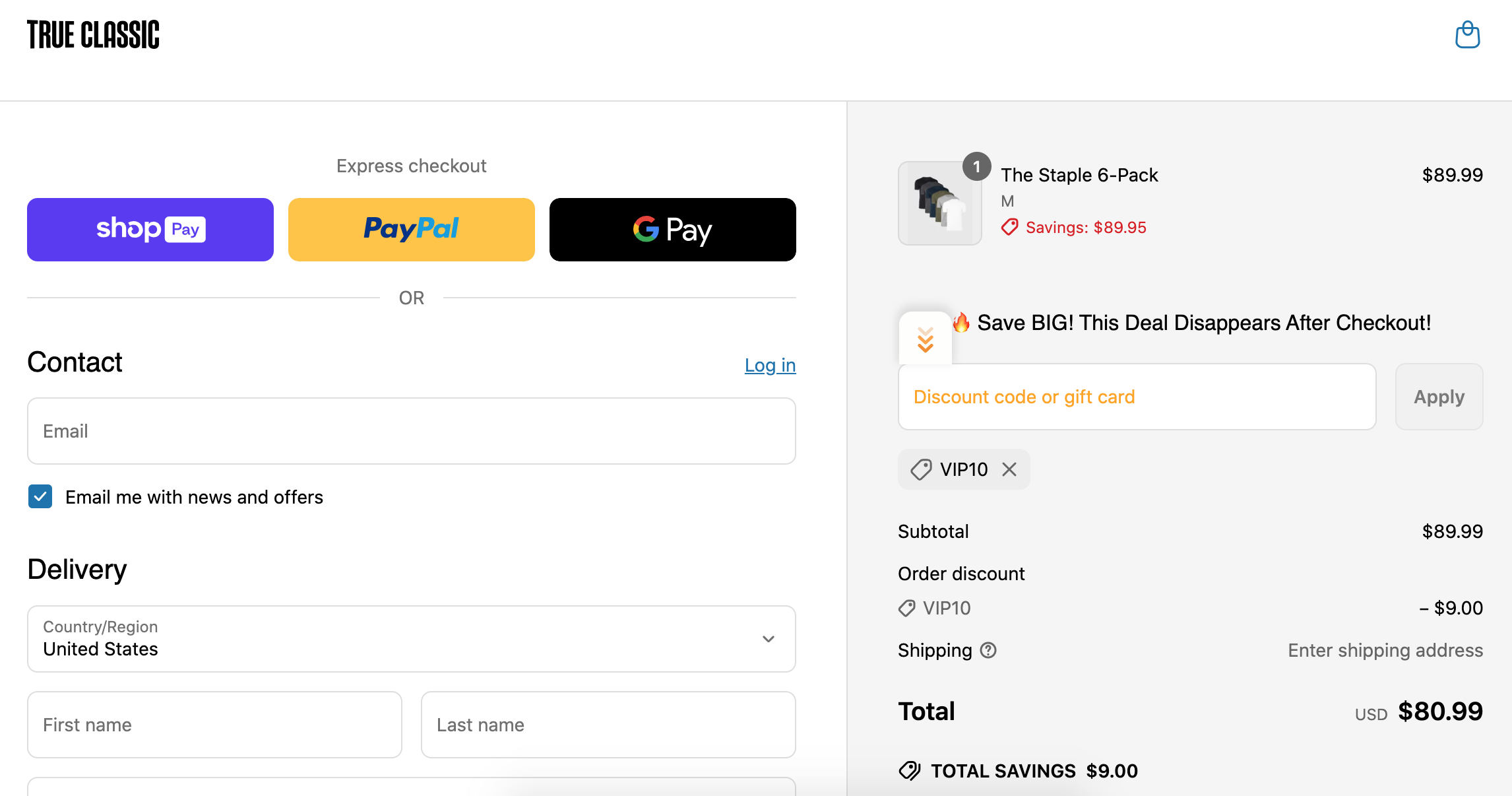Click the red Savings tag icon
Viewport: 1512px width, 796px height.
click(x=1009, y=228)
